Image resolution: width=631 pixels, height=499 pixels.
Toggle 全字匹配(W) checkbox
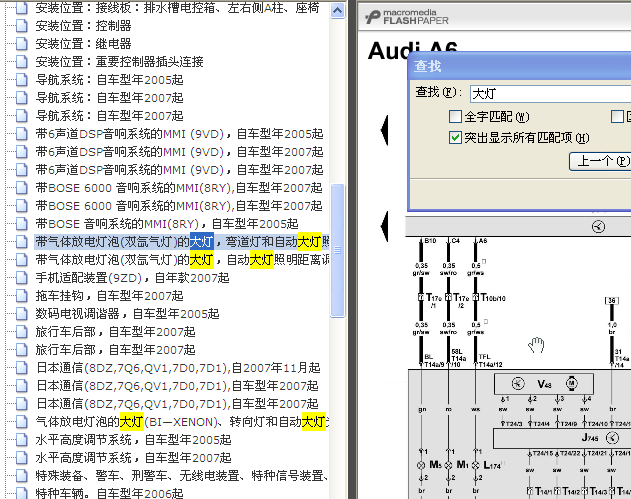[455, 117]
